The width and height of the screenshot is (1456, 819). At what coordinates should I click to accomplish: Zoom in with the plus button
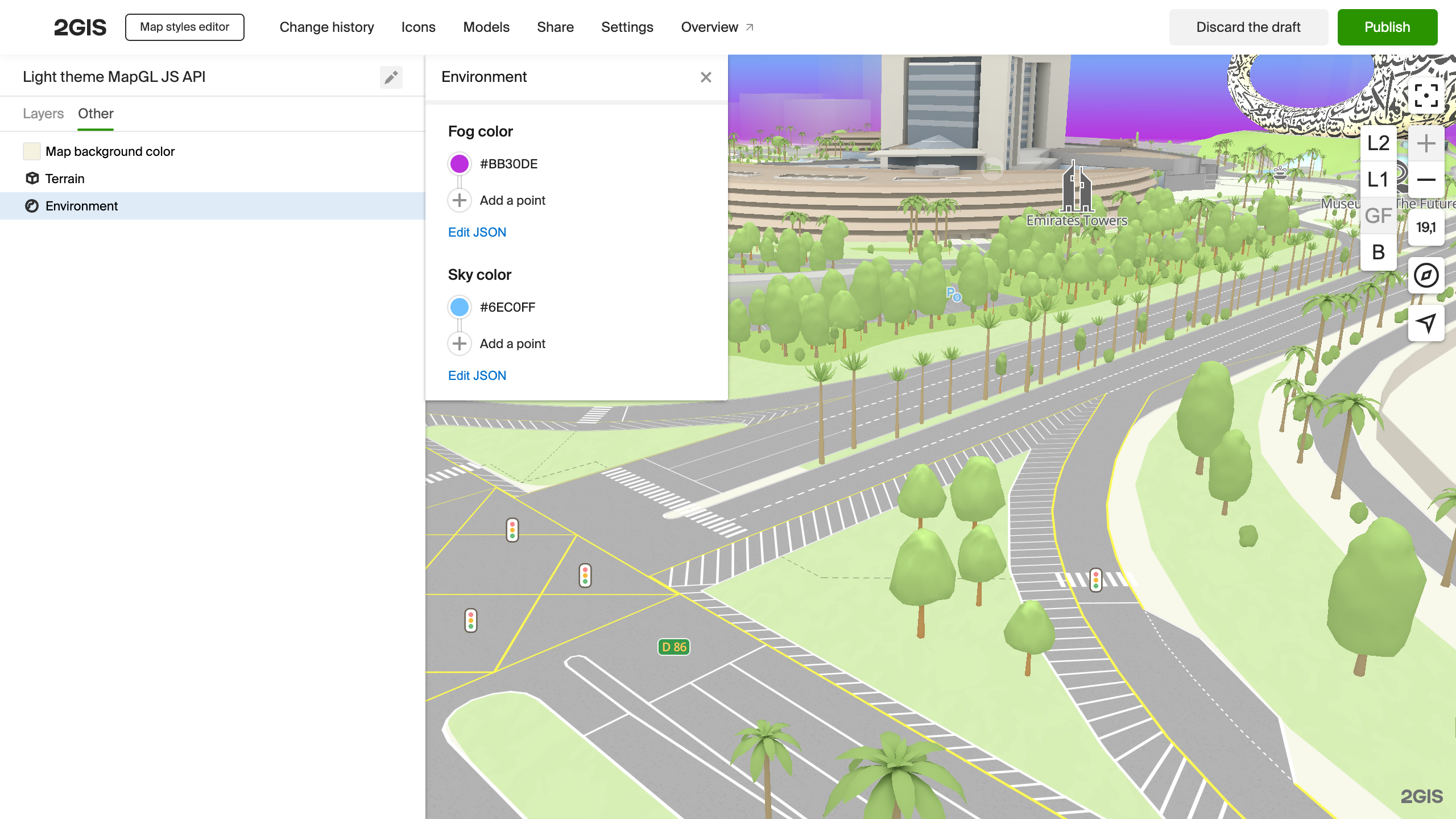tap(1426, 143)
